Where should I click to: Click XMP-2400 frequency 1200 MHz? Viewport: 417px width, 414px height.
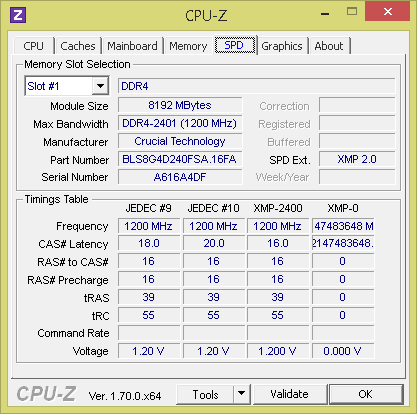point(278,226)
